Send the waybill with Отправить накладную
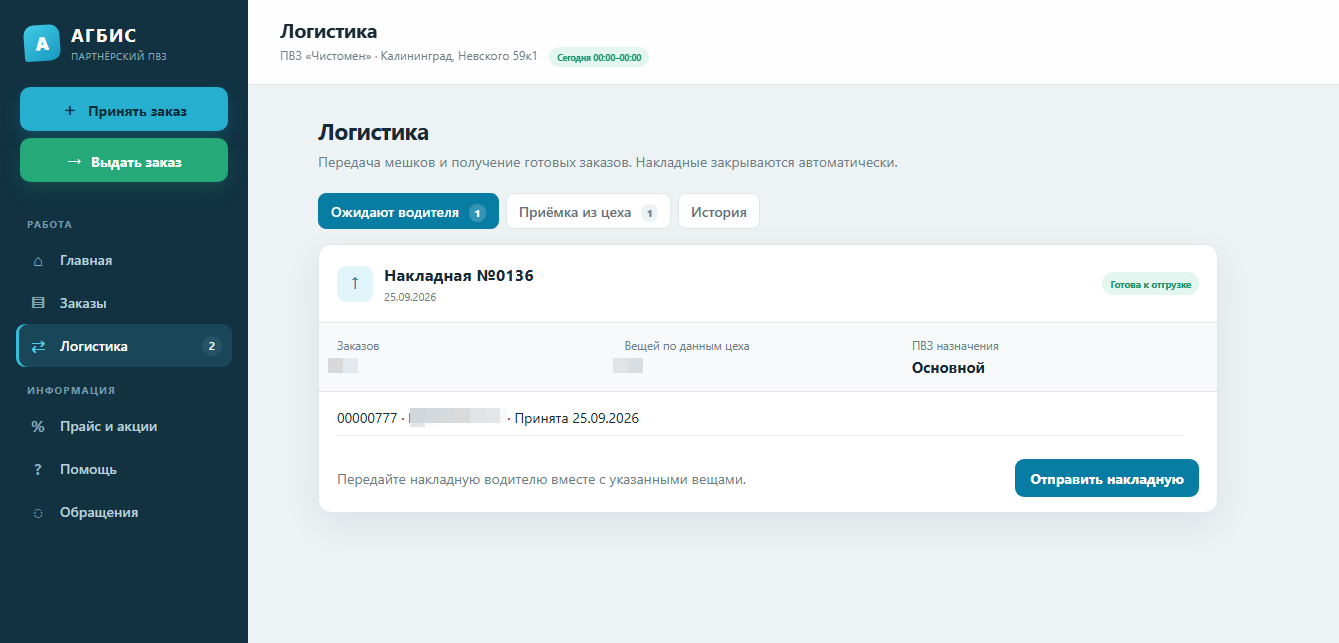 [x=1107, y=478]
